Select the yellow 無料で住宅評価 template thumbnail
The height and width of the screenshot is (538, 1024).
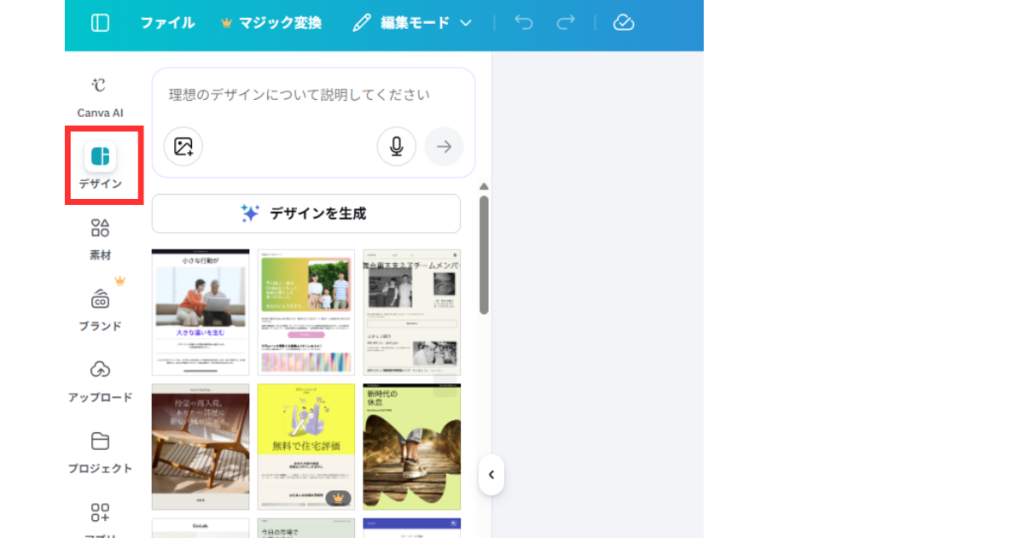306,446
